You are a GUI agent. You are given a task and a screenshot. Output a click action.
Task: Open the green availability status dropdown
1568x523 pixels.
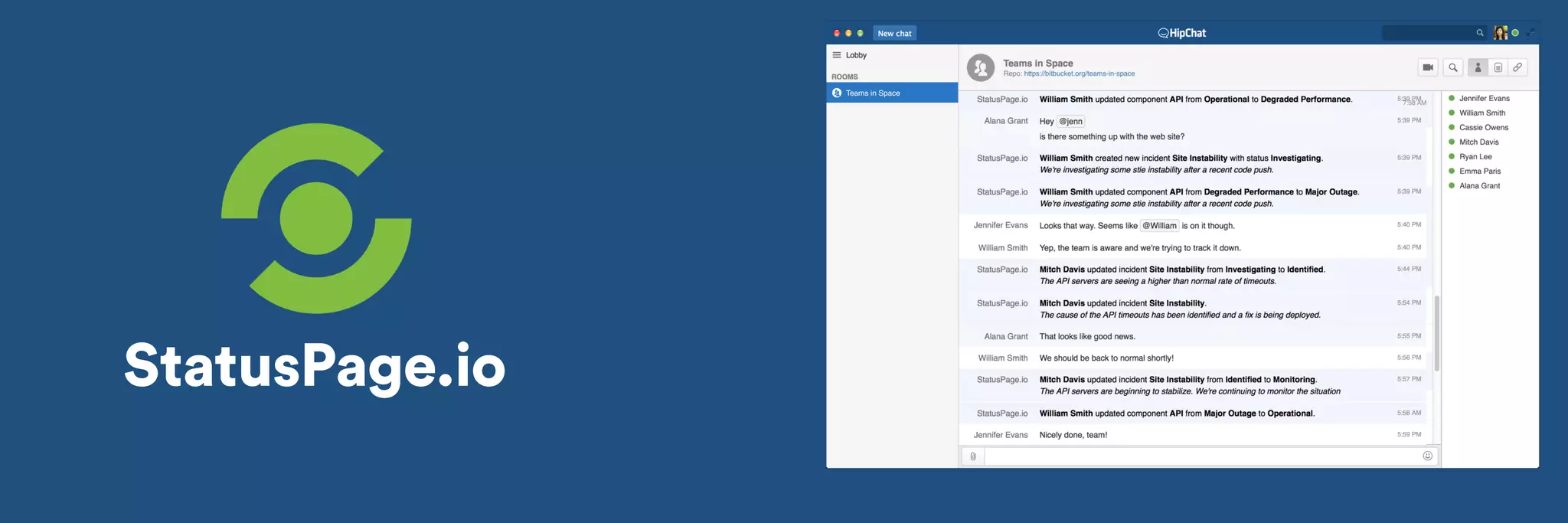pos(1515,33)
